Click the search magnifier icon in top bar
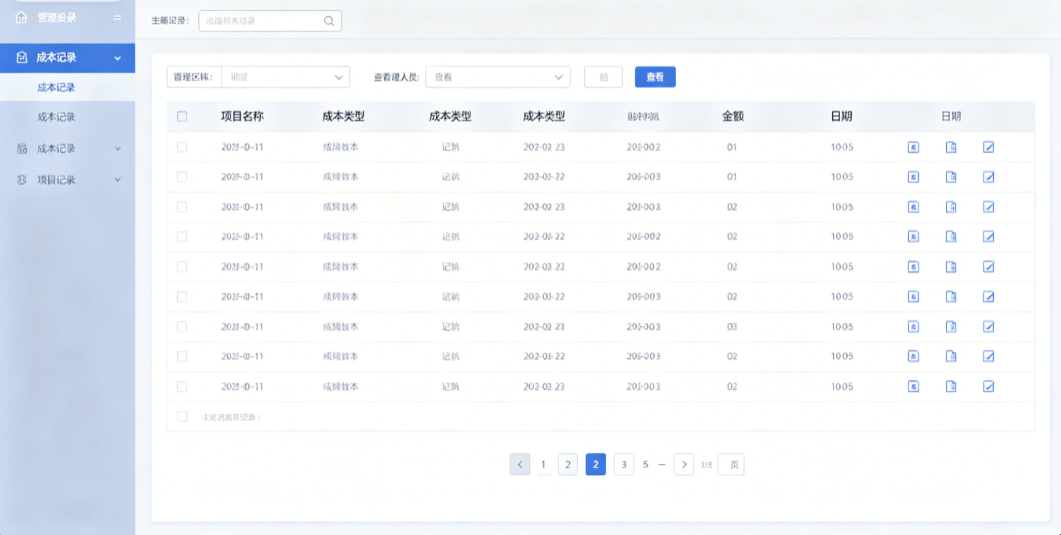This screenshot has width=1061, height=535. [329, 21]
